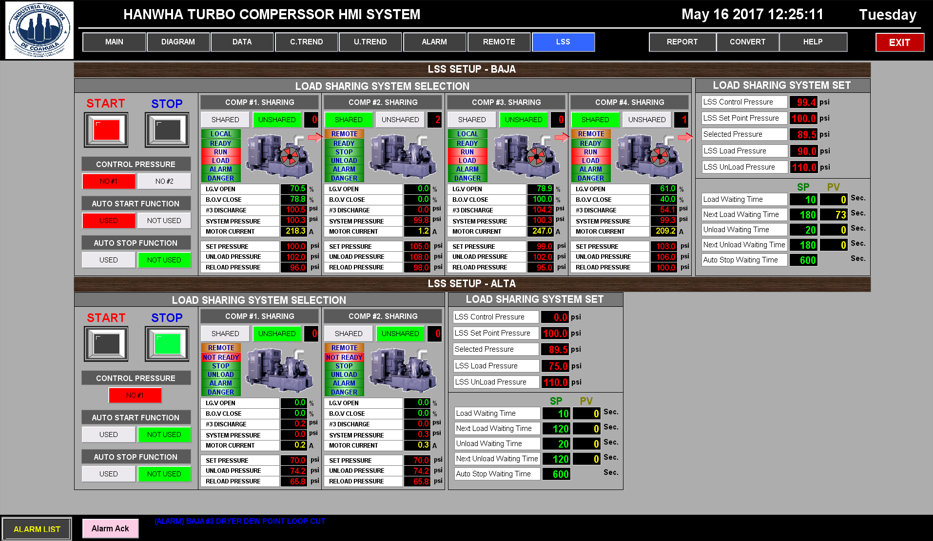Click the dryer dew point alarm message
The image size is (933, 541).
[240, 521]
